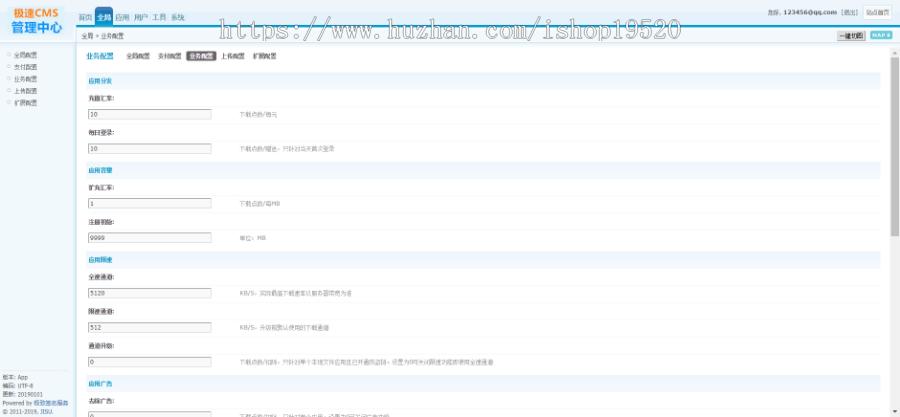Open the Powered by 极致域名服务 link
This screenshot has height=417, width=900.
pyautogui.click(x=51, y=403)
